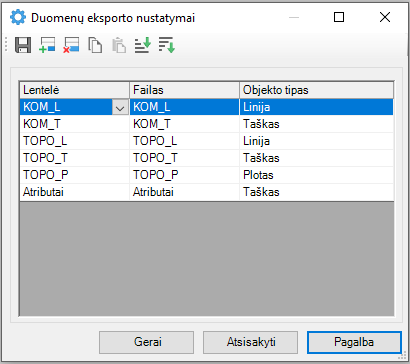Select Atributai cell in Failas column
The height and width of the screenshot is (364, 410).
(184, 192)
